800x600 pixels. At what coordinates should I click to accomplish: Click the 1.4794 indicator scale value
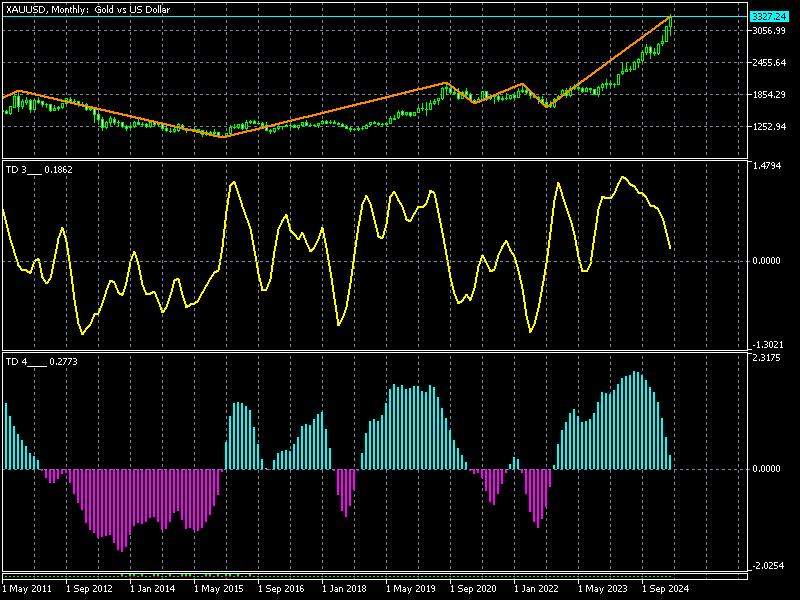point(766,166)
